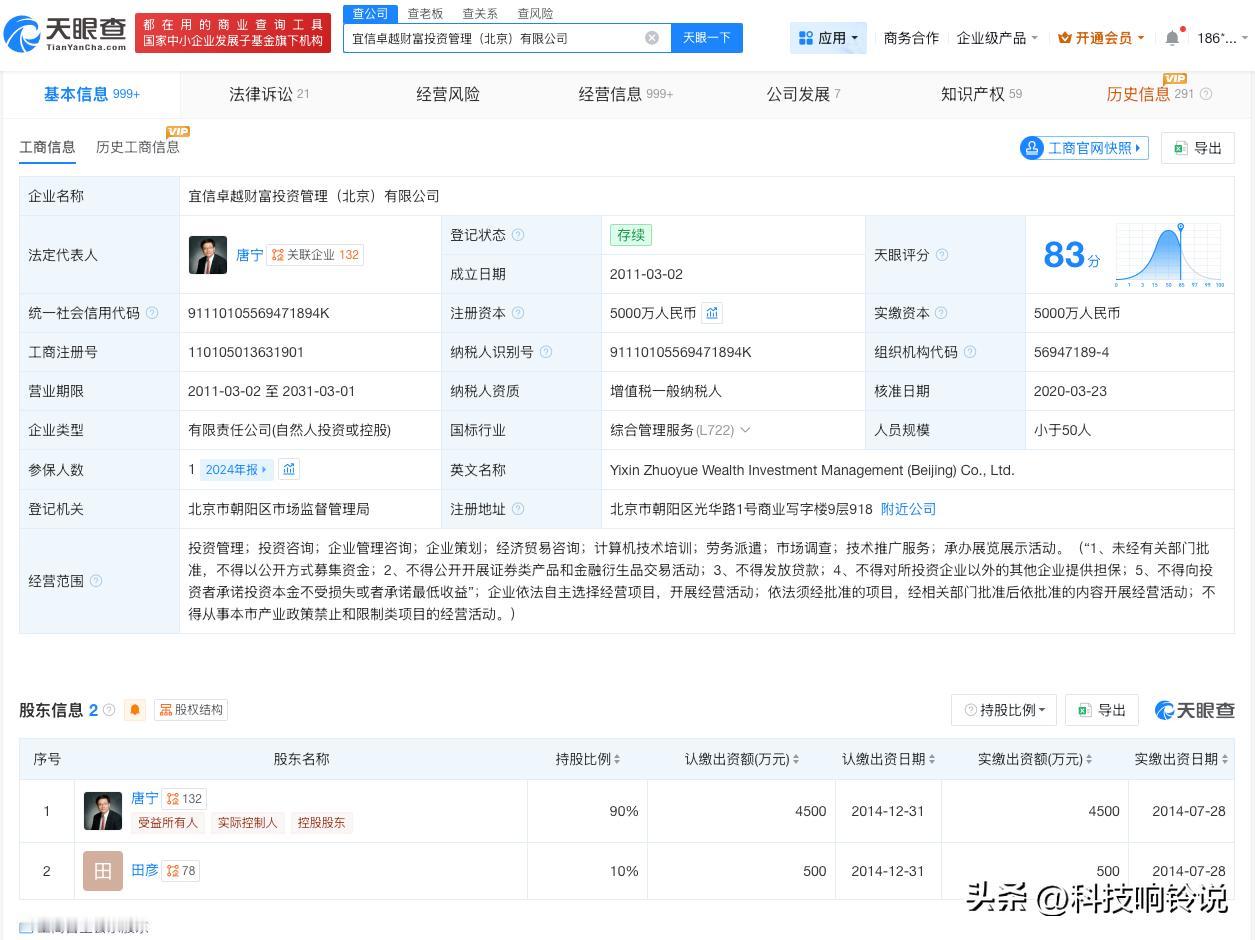Open shareholder 唐宁 link in table

(x=145, y=798)
